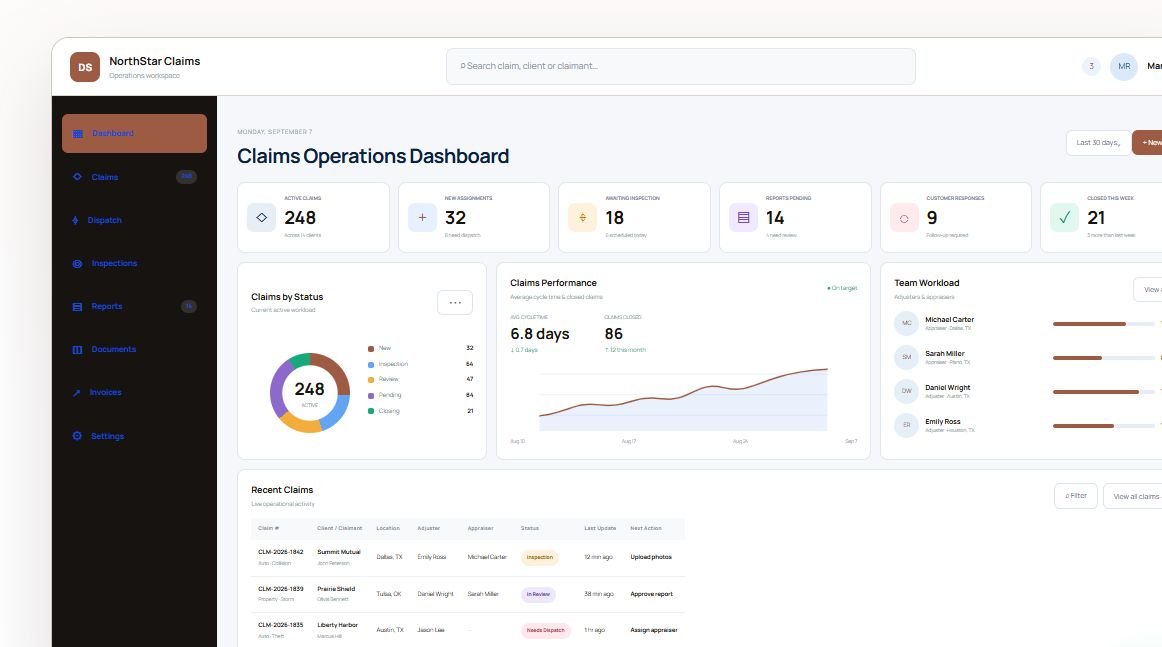1162x647 pixels.
Task: Select Inspections in the sidebar
Action: [x=134, y=263]
